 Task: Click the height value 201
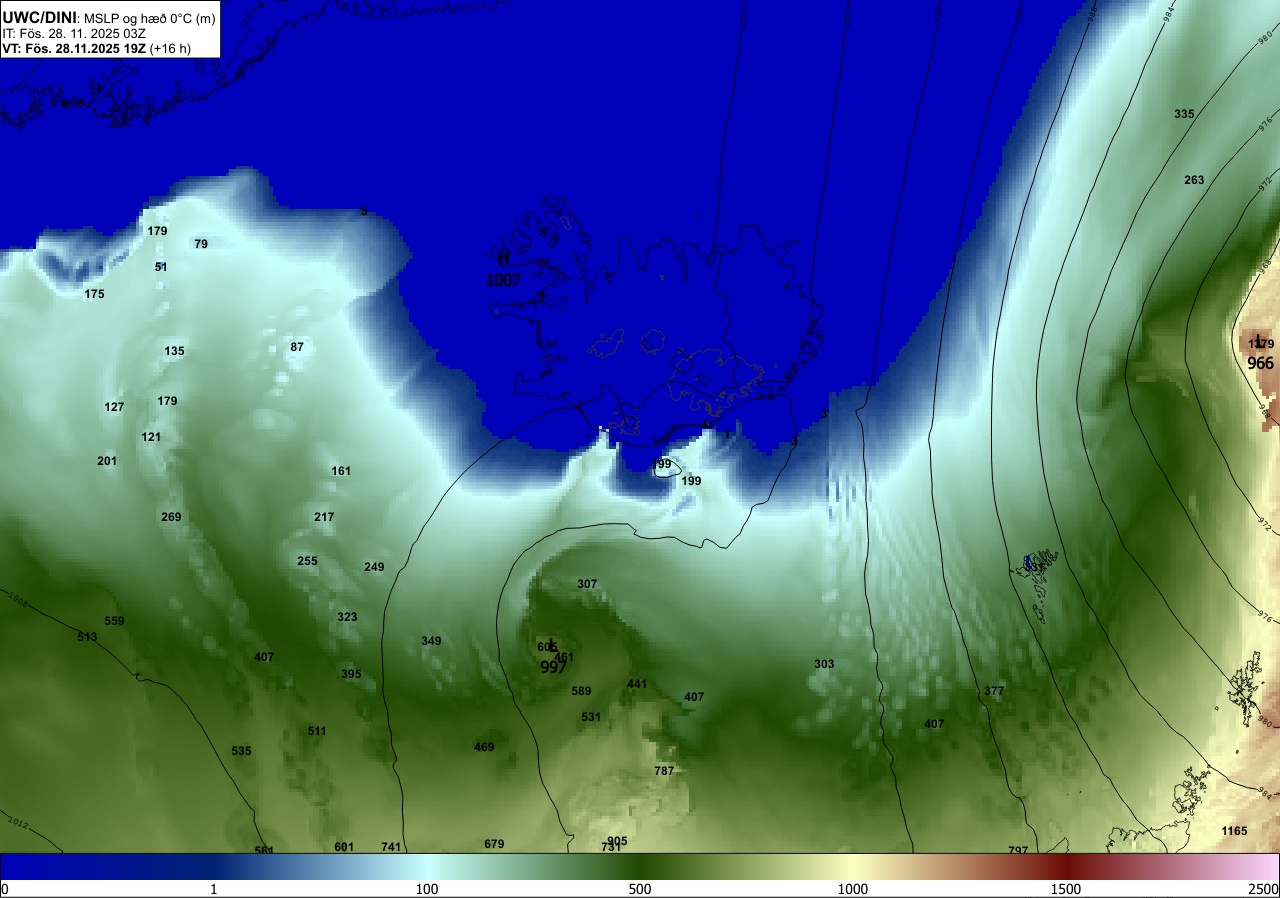point(107,461)
